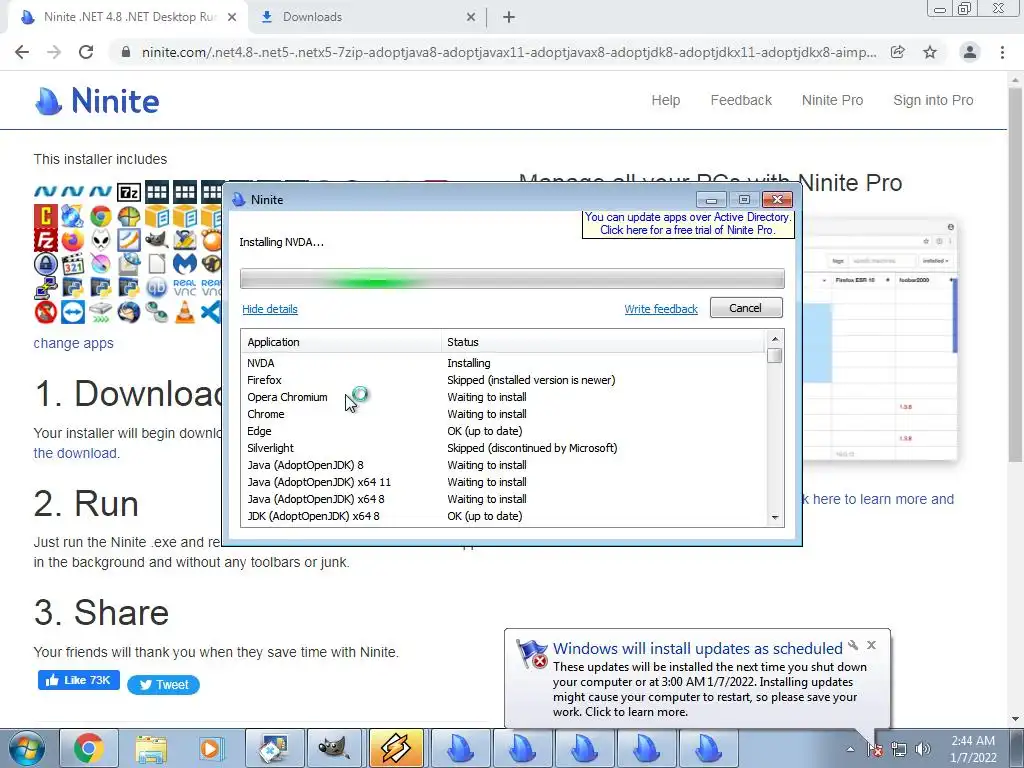Click the yellow Ninite Pro trial tip
The width and height of the screenshot is (1024, 768).
pyautogui.click(x=688, y=223)
